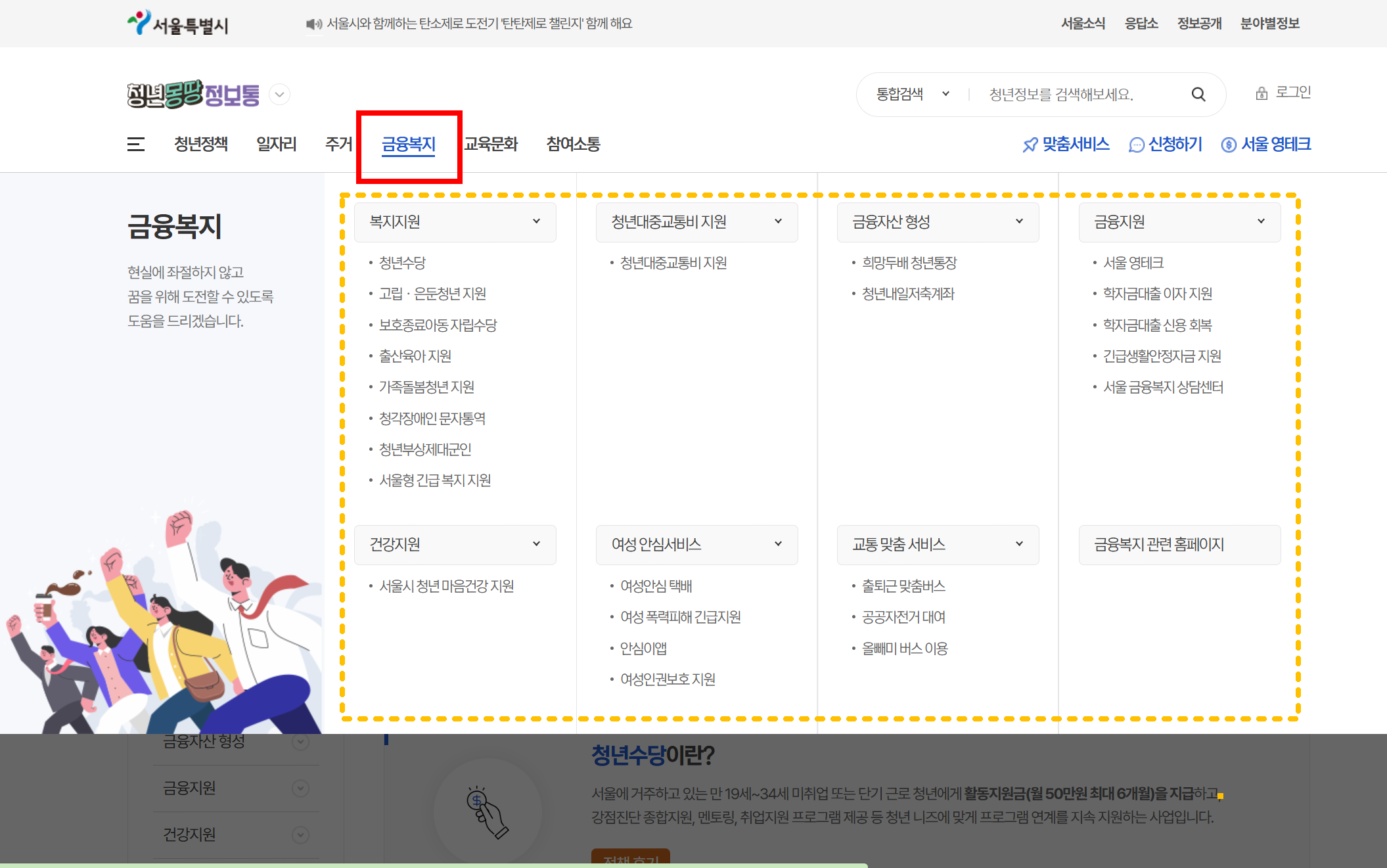Viewport: 1387px width, 868px height.
Task: Expand the circle chevron beside site logo
Action: click(280, 95)
